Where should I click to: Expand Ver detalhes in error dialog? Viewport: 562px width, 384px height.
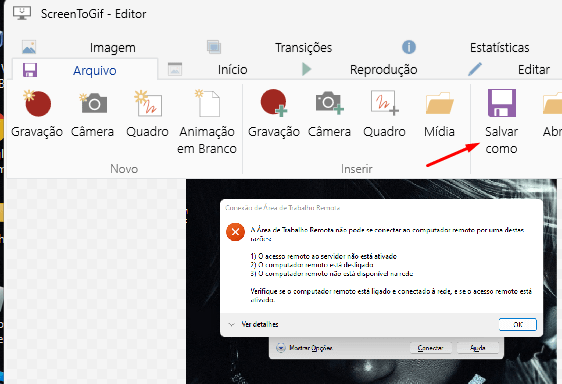[253, 324]
